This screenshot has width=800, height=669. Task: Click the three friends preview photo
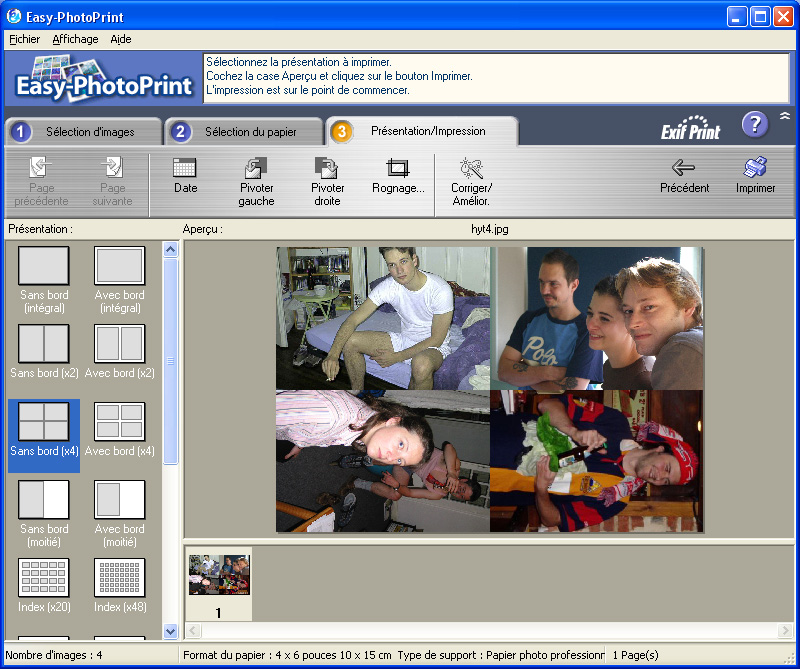[x=596, y=318]
